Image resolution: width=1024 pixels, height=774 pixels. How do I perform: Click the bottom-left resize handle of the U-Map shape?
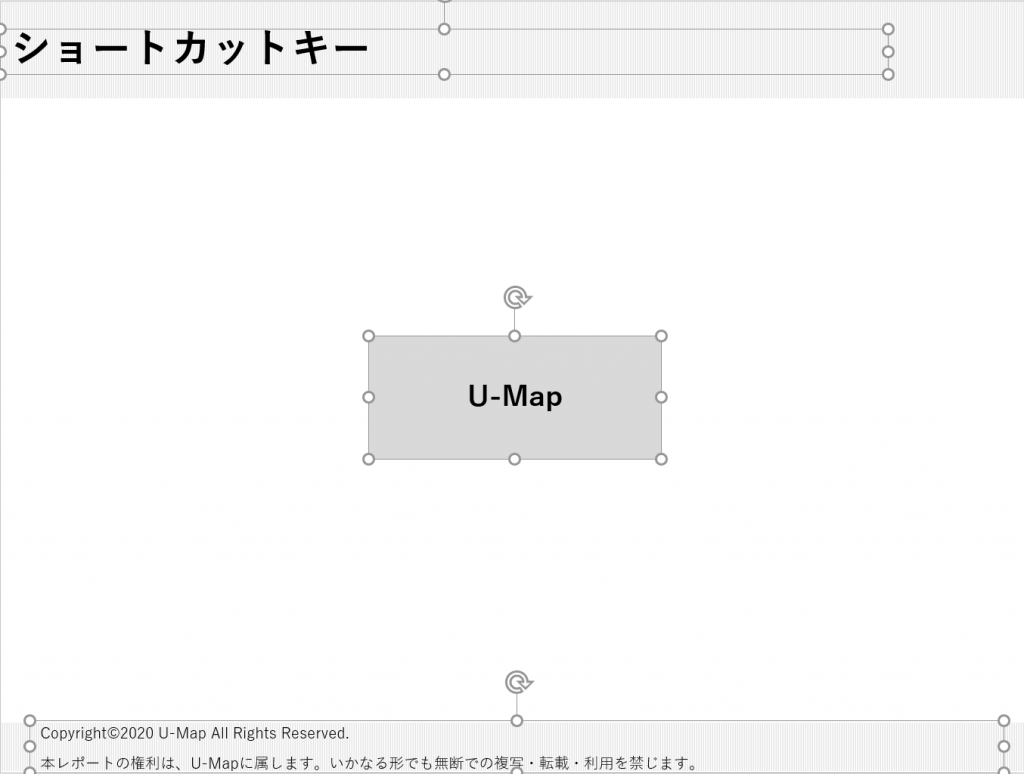point(368,459)
